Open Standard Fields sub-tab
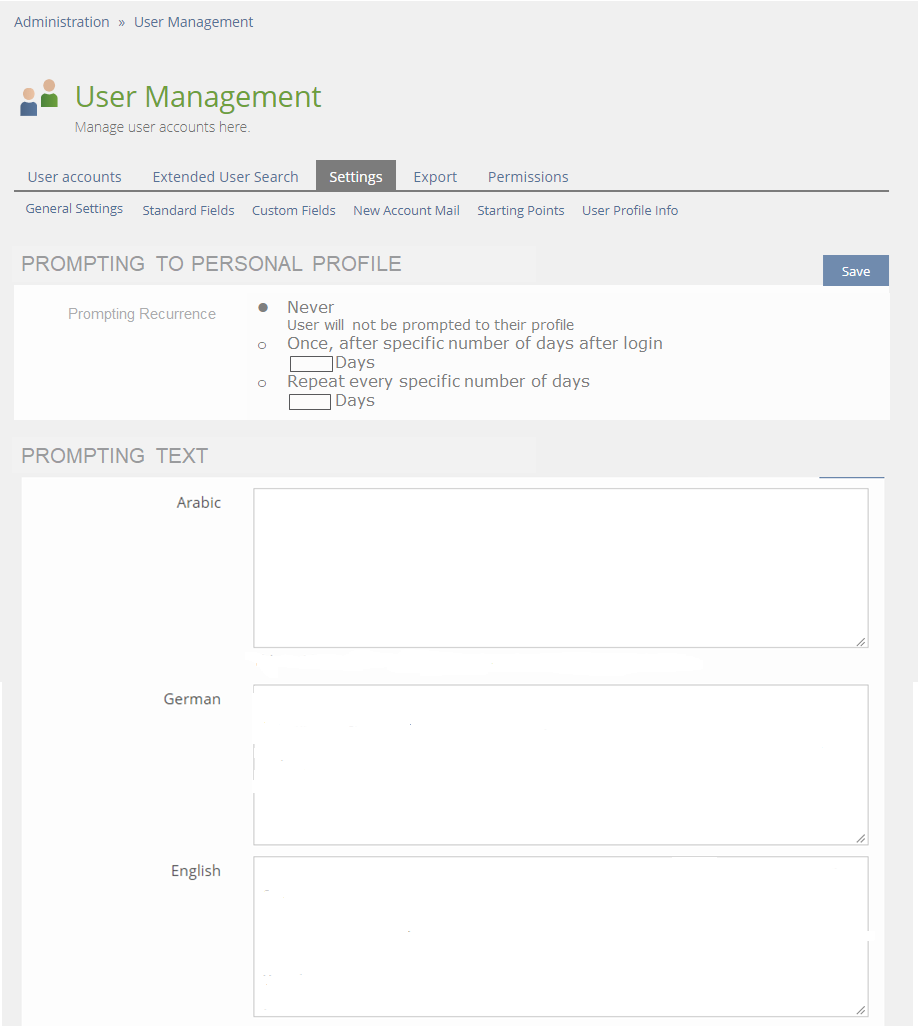Viewport: 918px width, 1026px height. click(188, 210)
